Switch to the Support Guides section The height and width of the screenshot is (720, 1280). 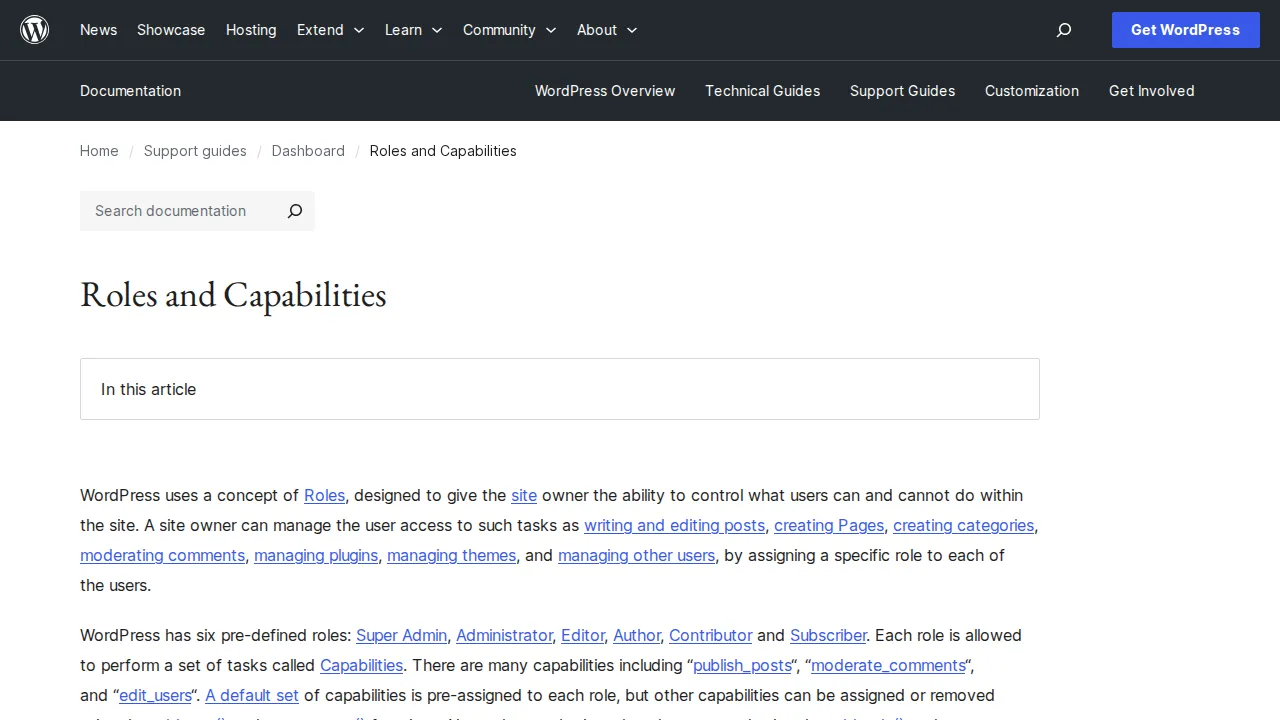pos(902,91)
